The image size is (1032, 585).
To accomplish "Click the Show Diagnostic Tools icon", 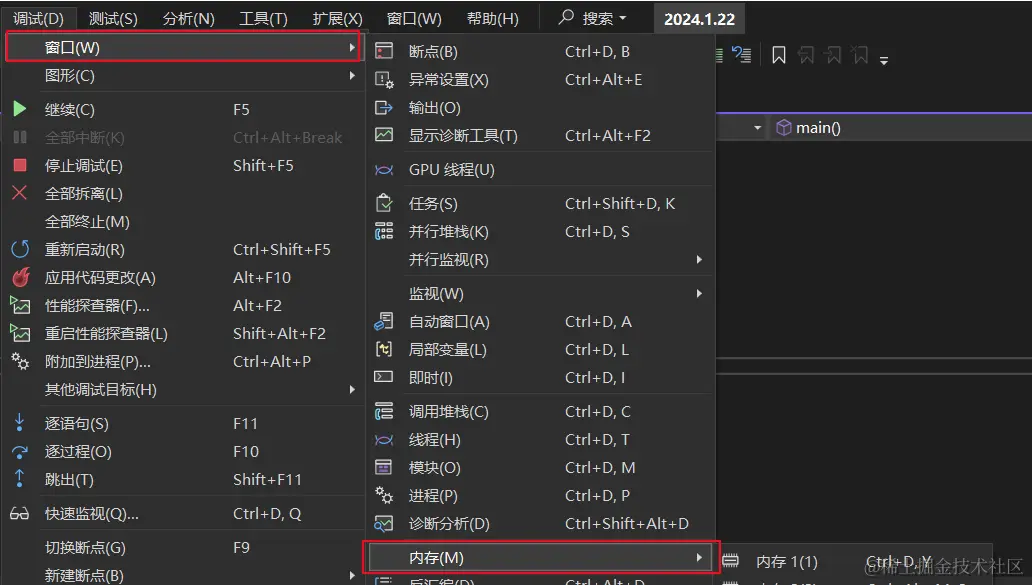I will click(384, 135).
